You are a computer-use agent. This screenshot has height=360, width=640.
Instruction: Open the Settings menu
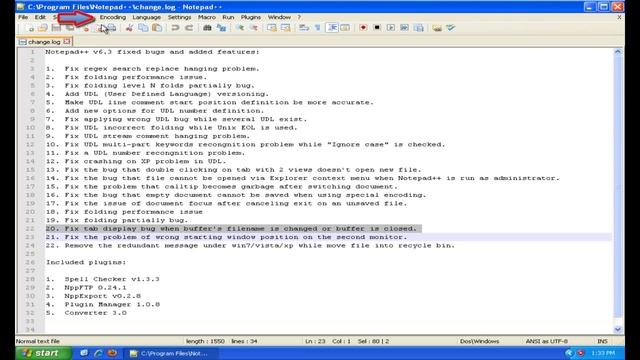pyautogui.click(x=179, y=17)
